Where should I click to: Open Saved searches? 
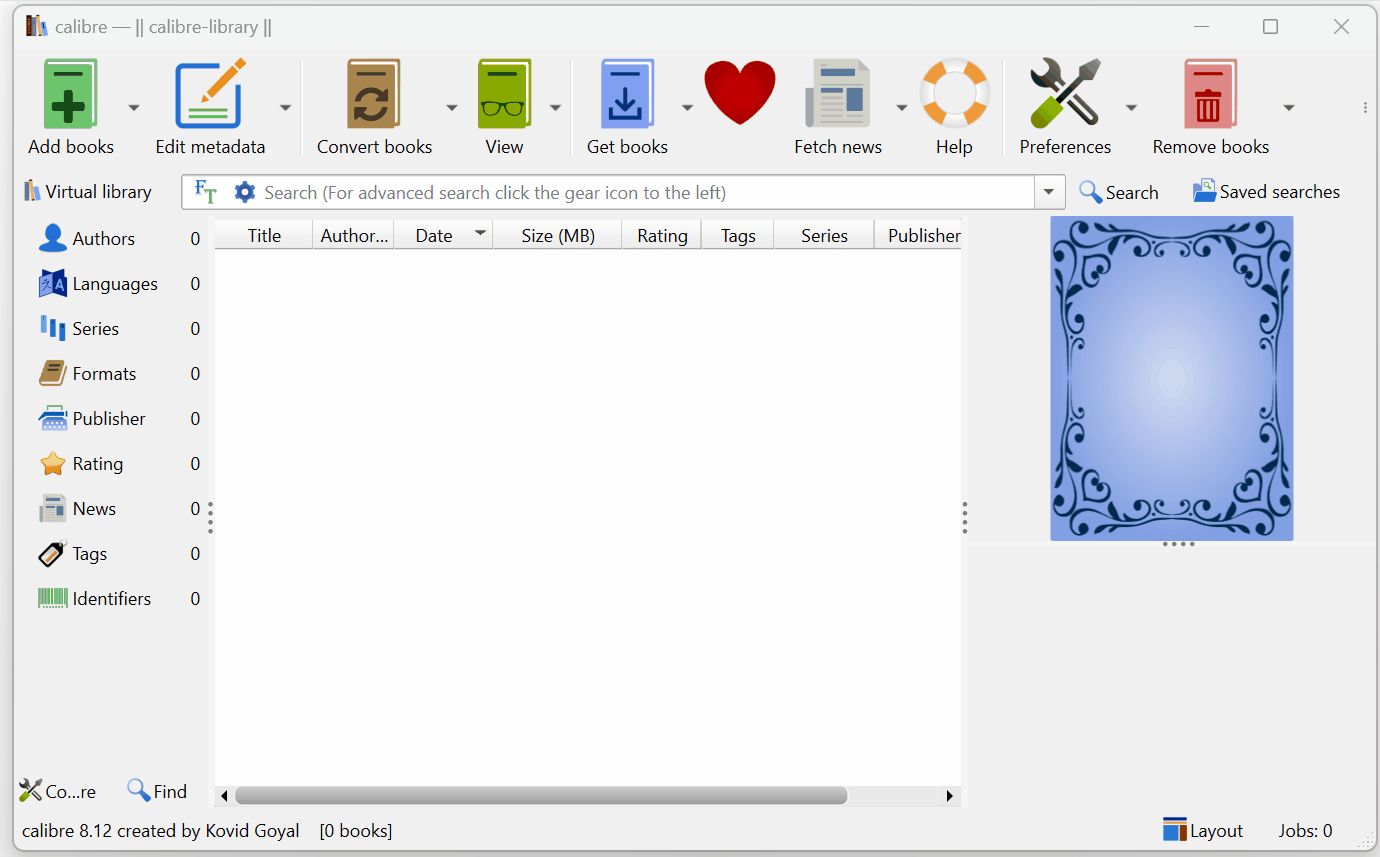point(1266,191)
